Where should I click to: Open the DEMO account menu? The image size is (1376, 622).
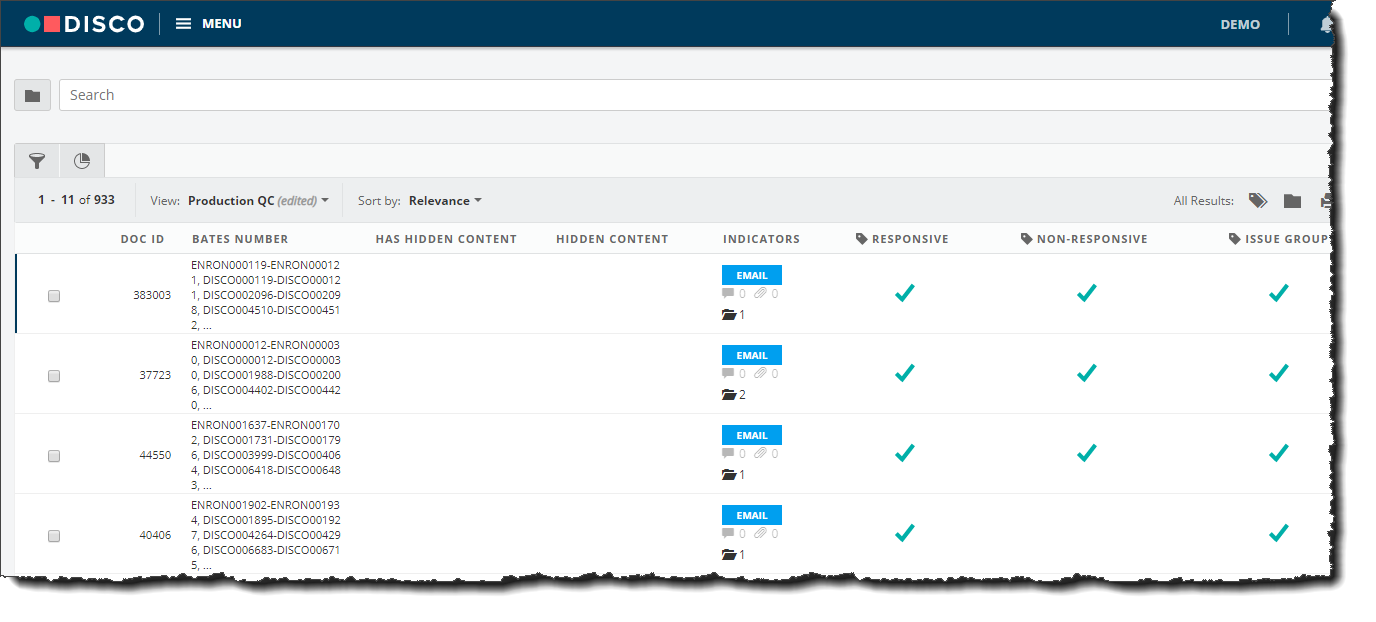click(x=1240, y=25)
